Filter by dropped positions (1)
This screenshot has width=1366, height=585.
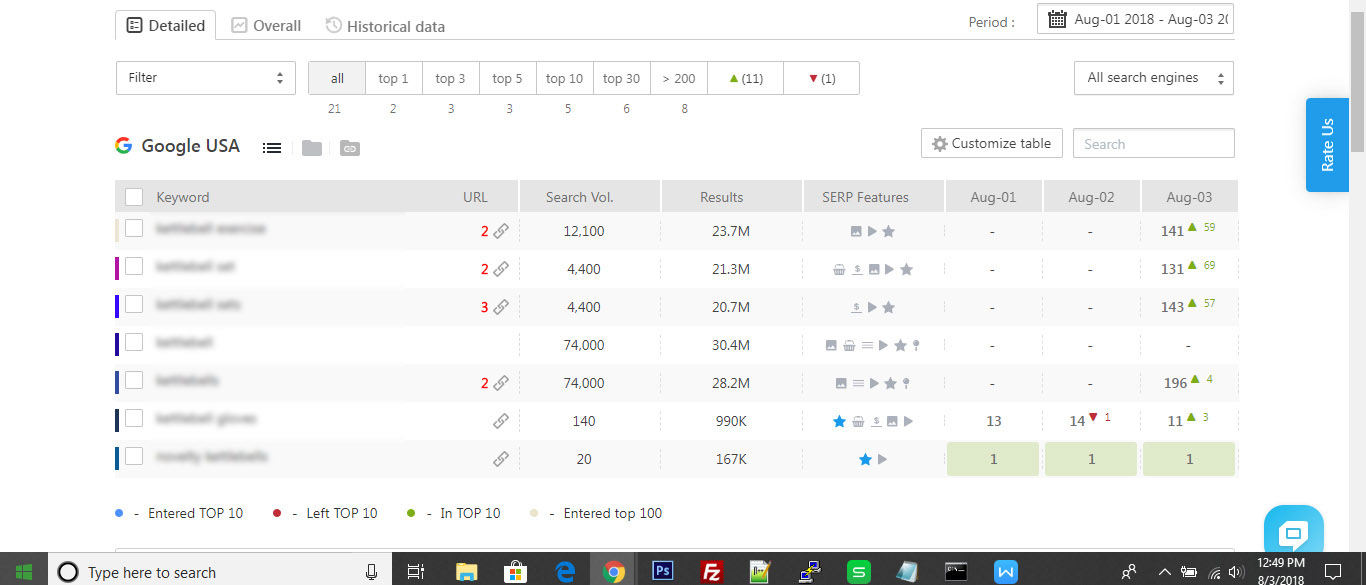(x=821, y=78)
